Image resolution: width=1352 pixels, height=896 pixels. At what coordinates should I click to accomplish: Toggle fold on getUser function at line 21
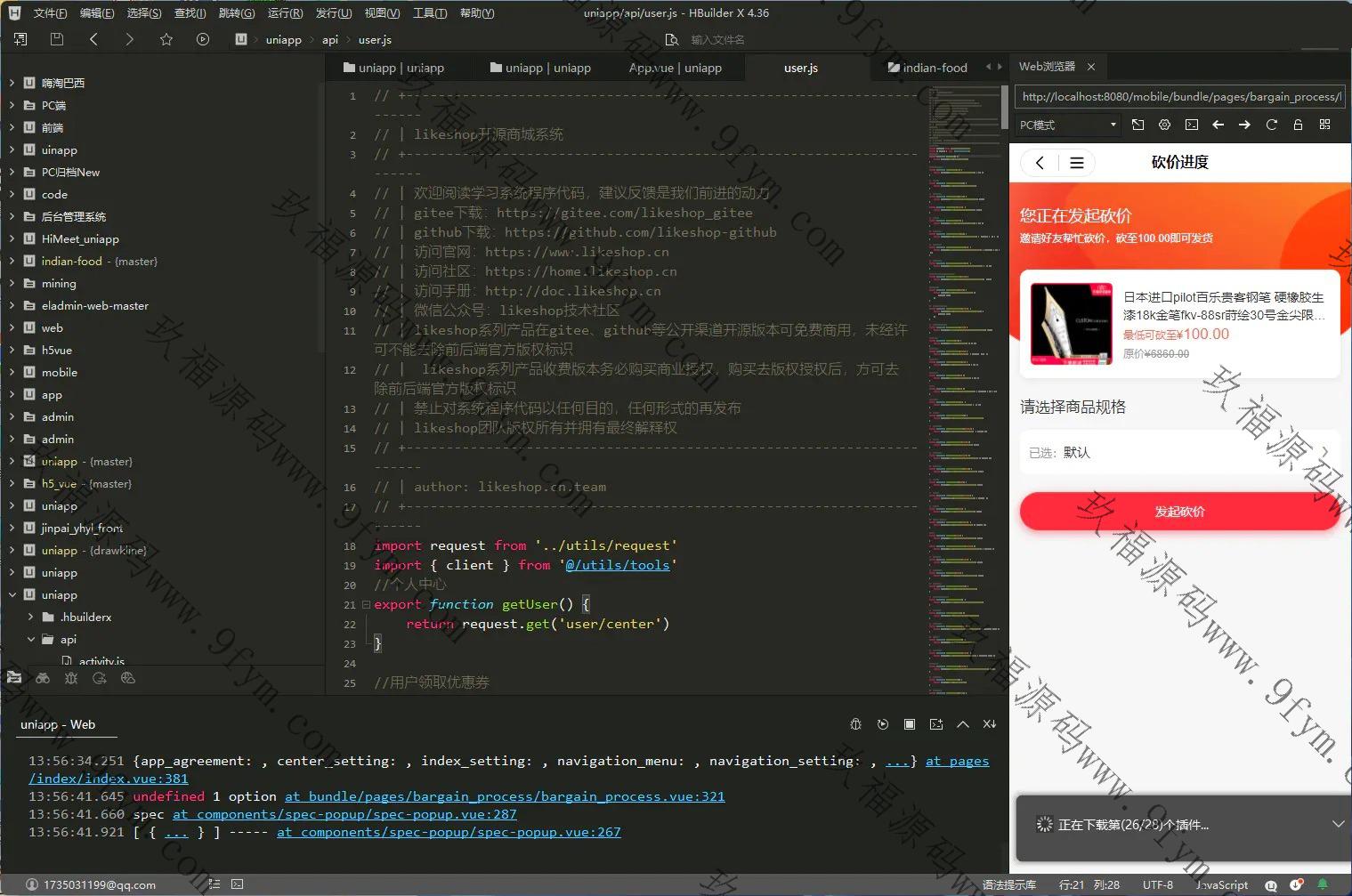366,604
